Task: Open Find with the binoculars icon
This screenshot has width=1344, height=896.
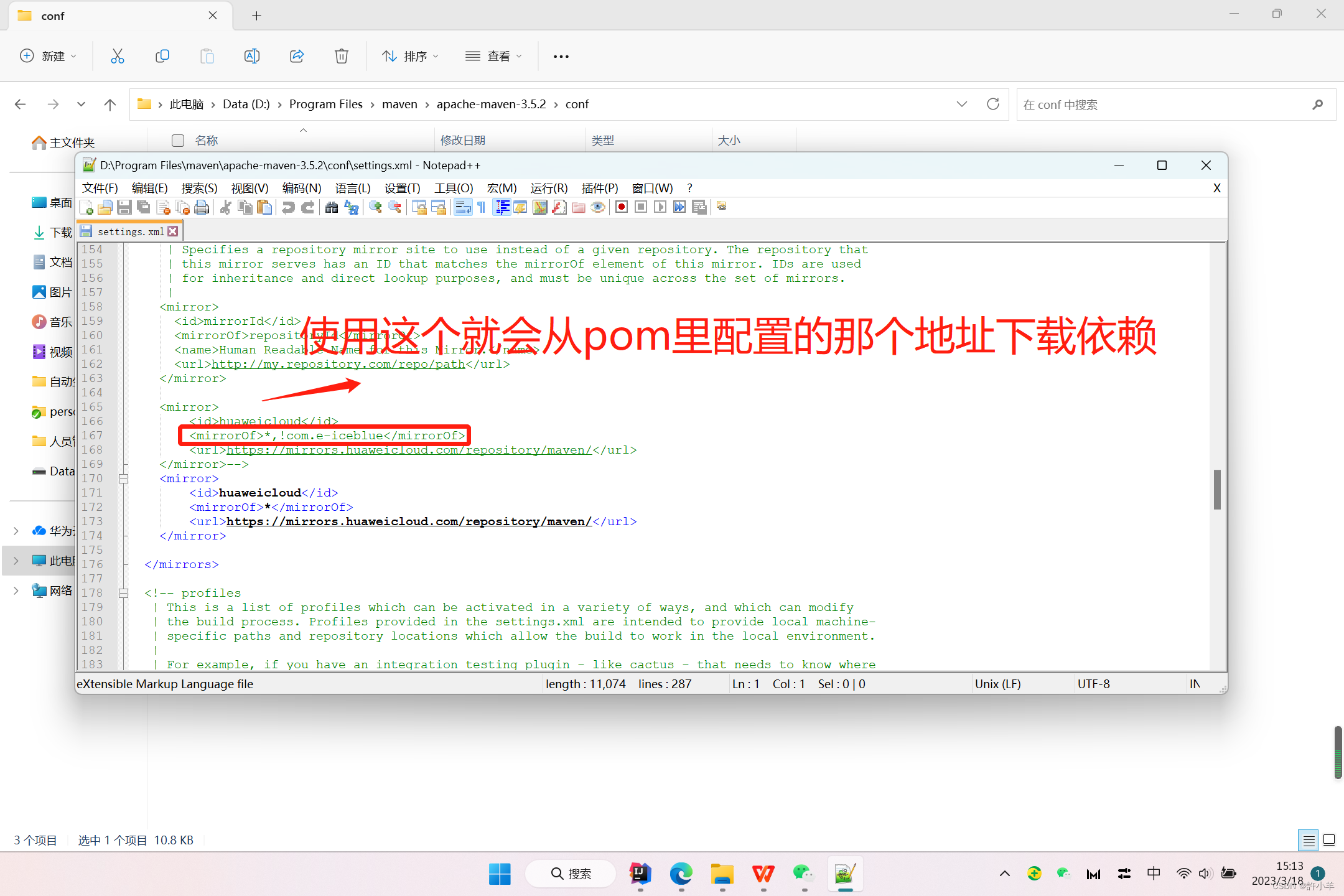Action: pyautogui.click(x=332, y=207)
